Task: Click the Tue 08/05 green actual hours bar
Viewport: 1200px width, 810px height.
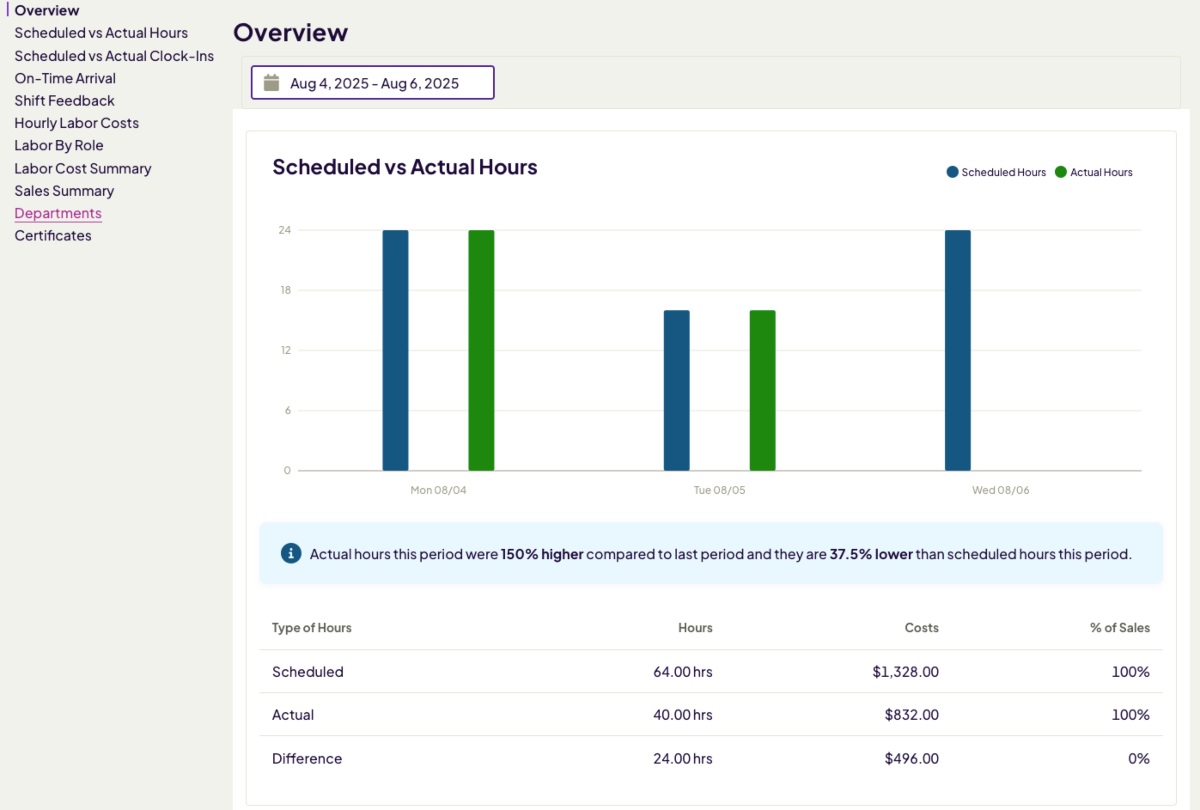Action: point(760,390)
